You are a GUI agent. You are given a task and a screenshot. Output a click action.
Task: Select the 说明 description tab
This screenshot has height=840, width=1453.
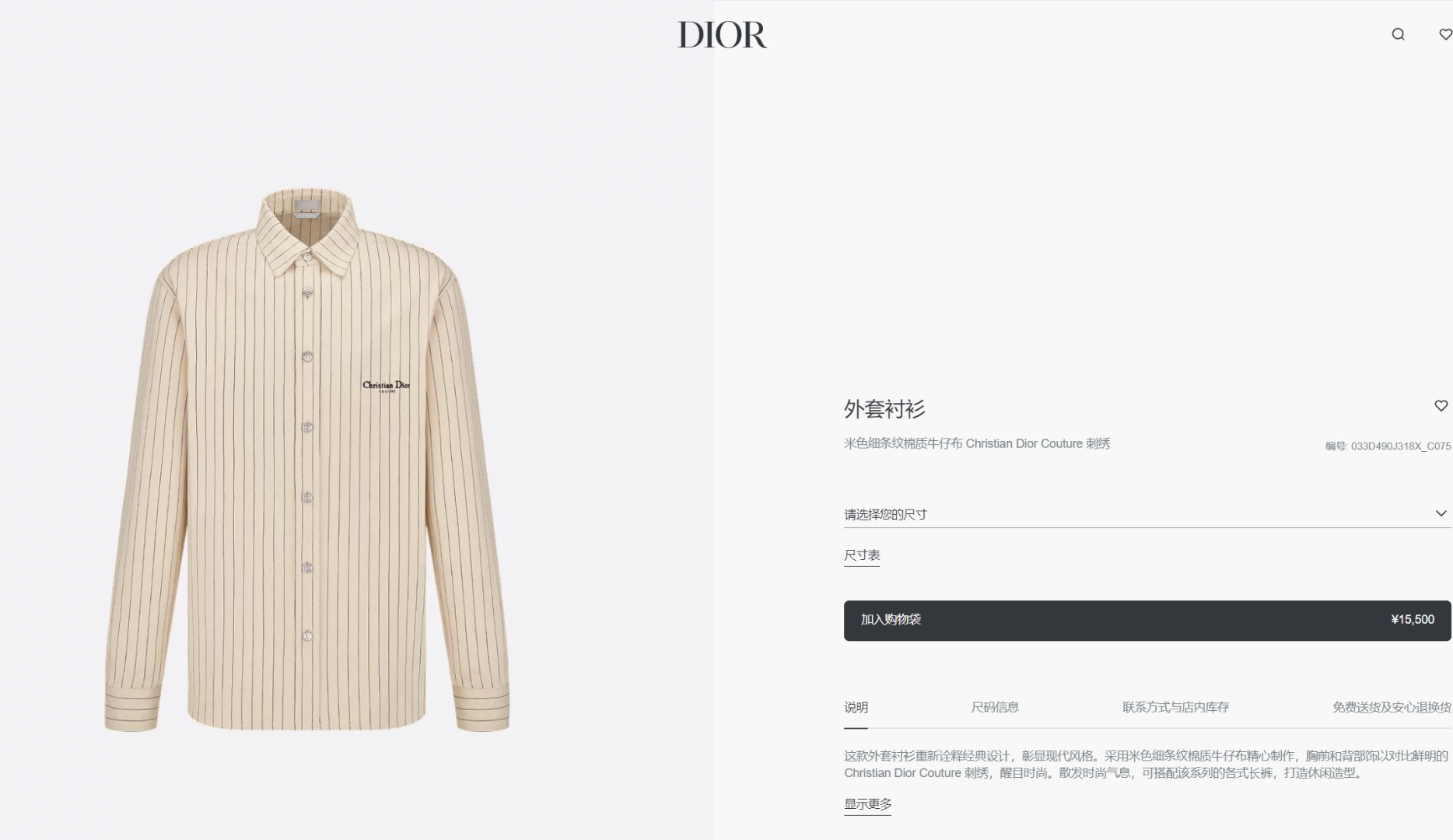pyautogui.click(x=856, y=708)
